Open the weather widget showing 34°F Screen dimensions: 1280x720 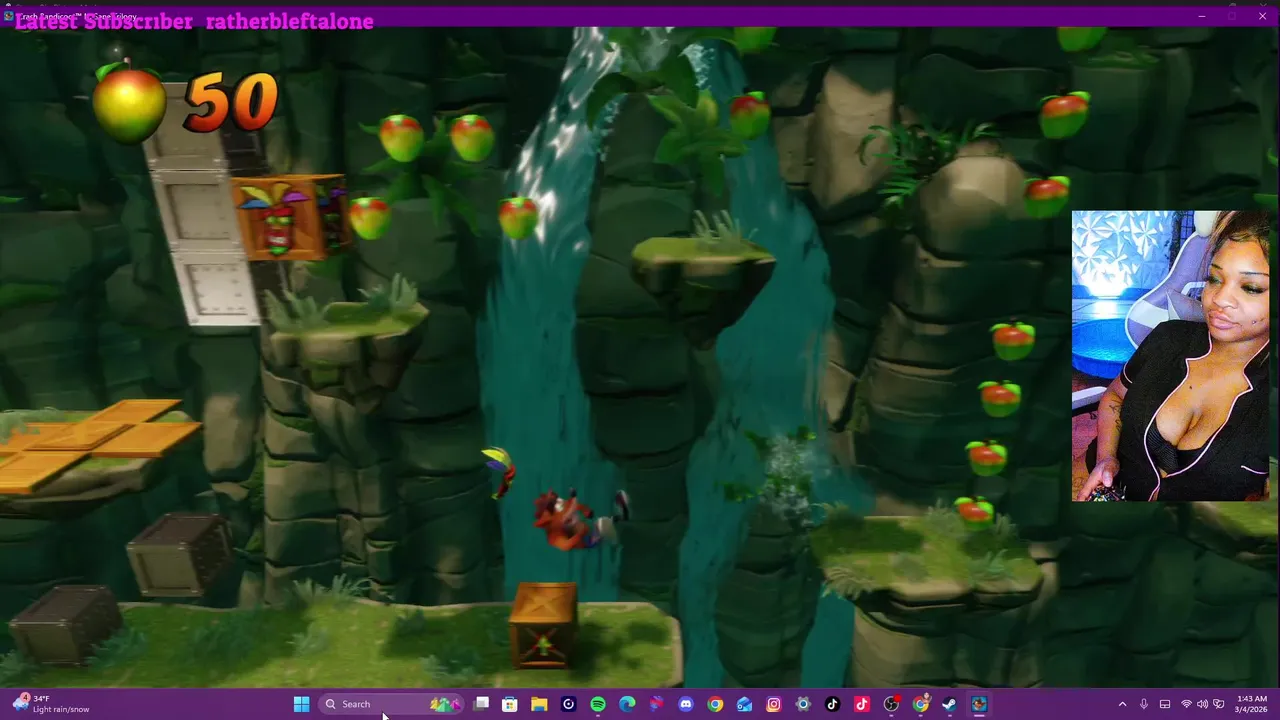[x=52, y=704]
